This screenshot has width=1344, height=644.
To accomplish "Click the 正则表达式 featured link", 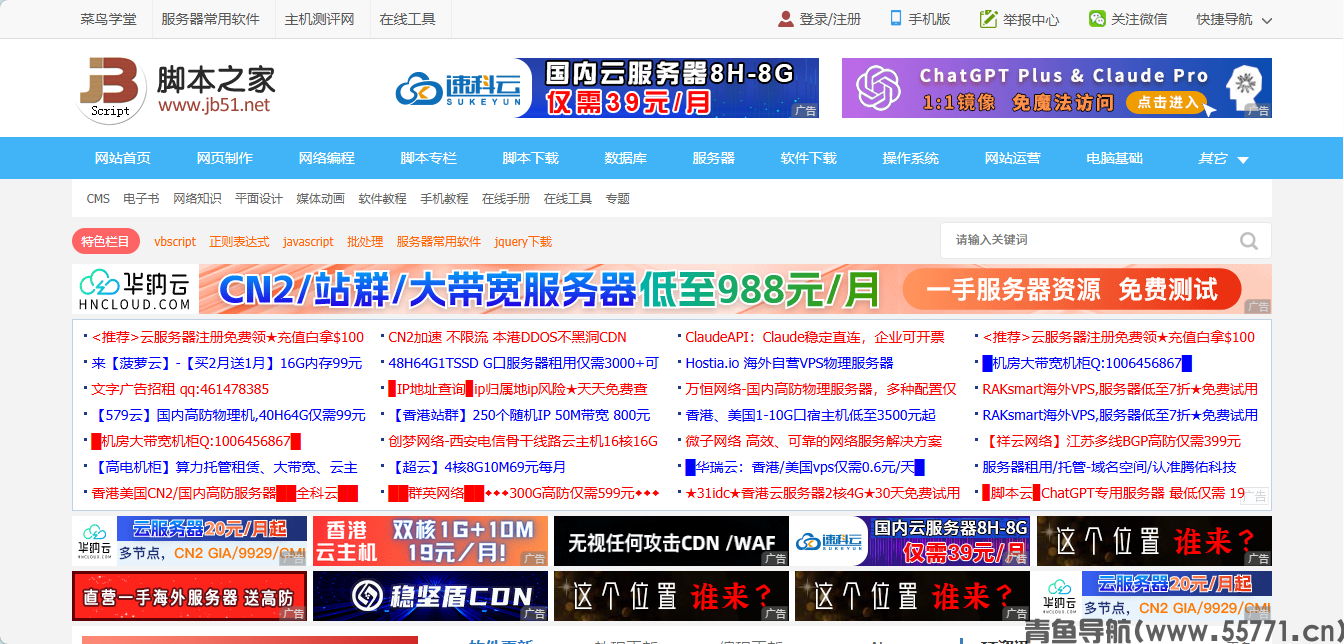I will coord(239,242).
